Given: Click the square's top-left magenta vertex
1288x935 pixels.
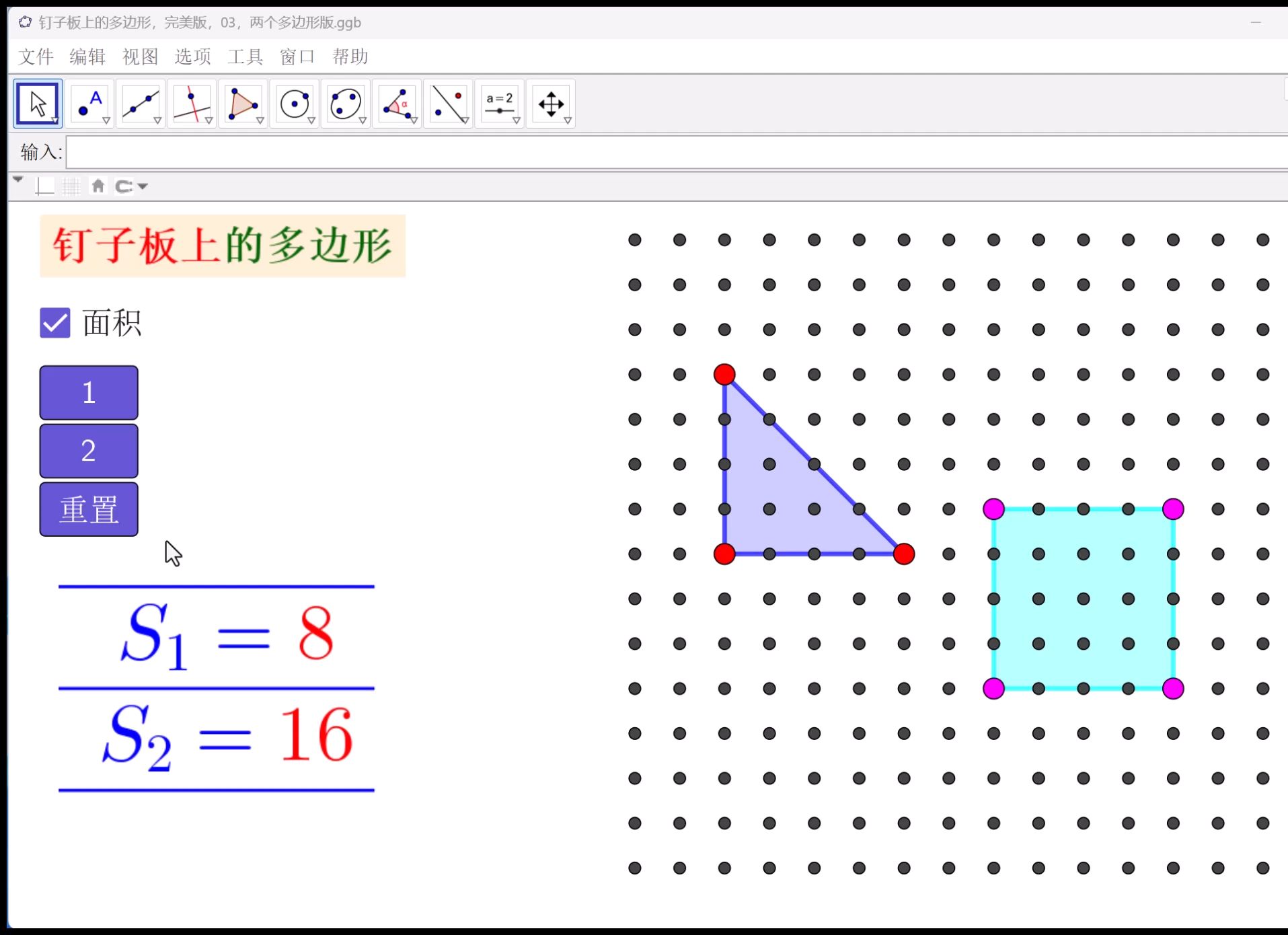Looking at the screenshot, I should pyautogui.click(x=993, y=509).
